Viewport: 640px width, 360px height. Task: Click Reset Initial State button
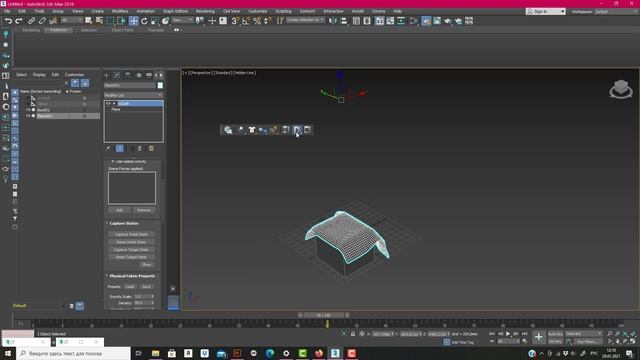click(x=131, y=242)
